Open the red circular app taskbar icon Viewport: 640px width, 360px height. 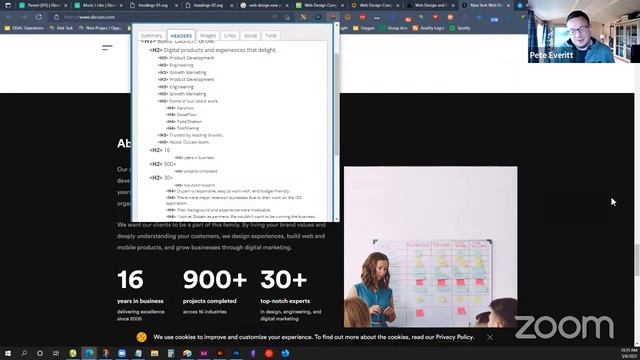[269, 353]
